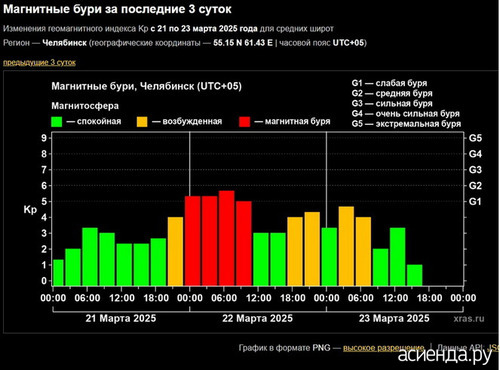Click the G5 storm level label

coord(475,138)
